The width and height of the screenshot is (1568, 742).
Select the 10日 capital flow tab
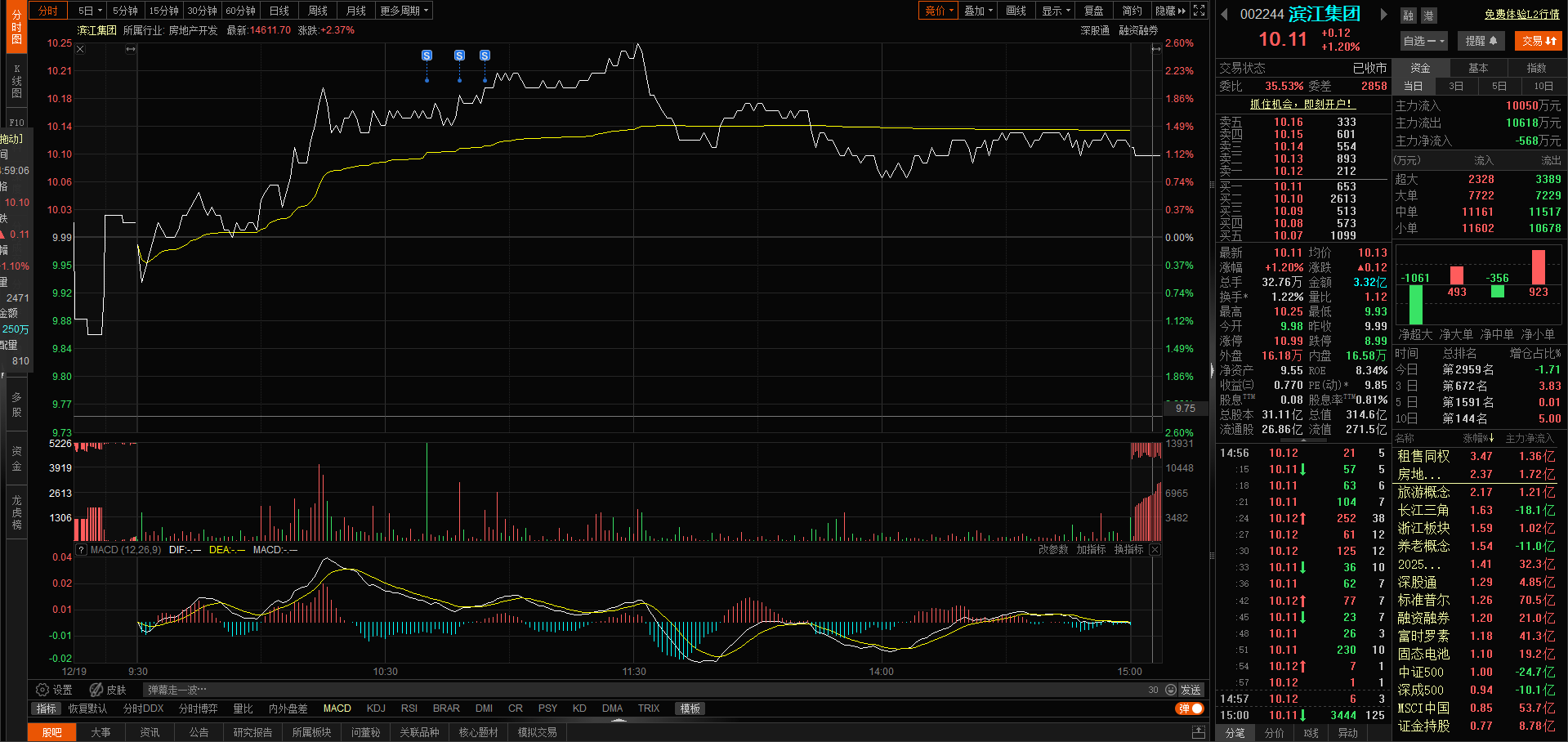click(x=1543, y=86)
